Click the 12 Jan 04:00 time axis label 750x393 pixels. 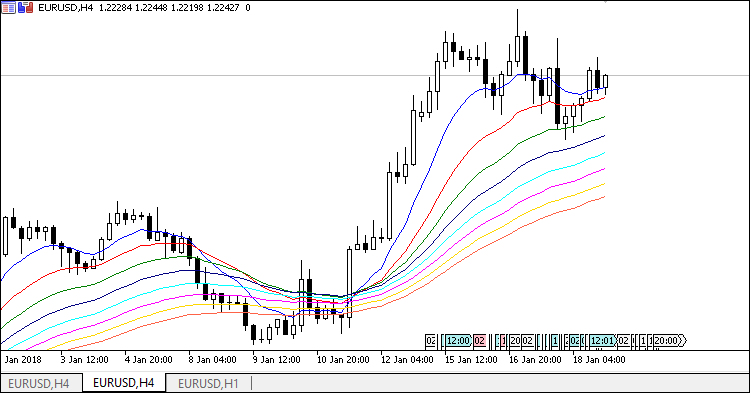click(407, 360)
